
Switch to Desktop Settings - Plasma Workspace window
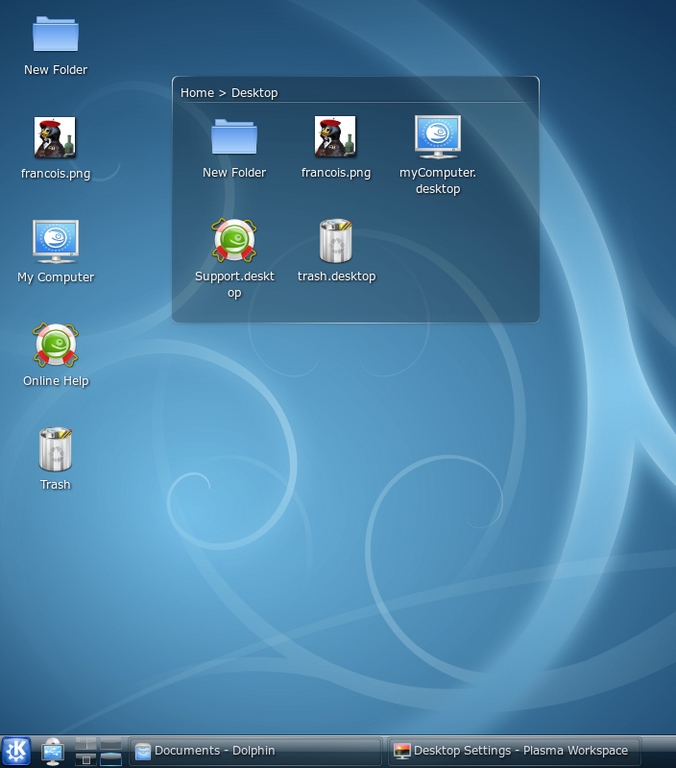click(x=512, y=751)
